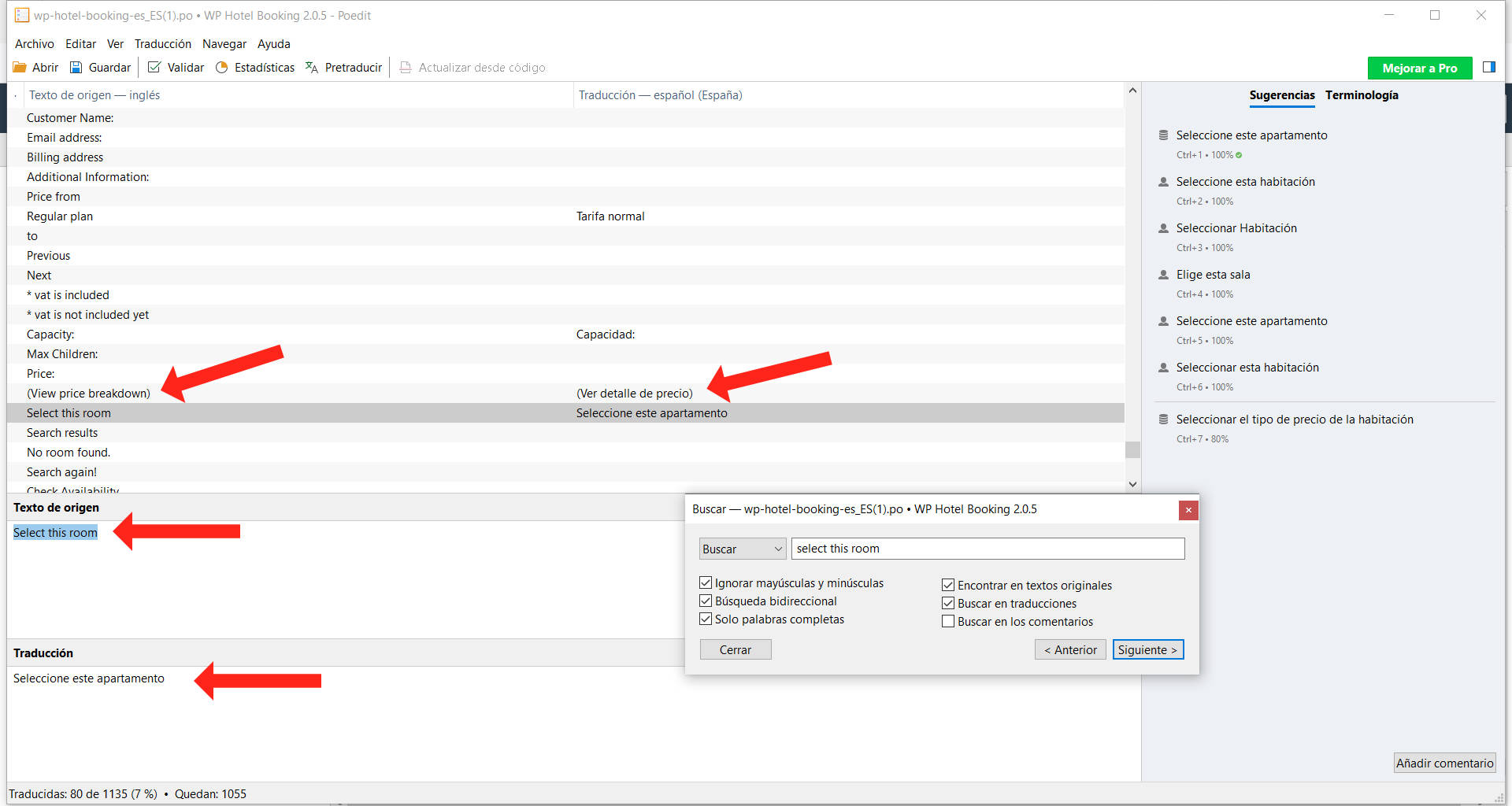Sort by Texto de origen — inglés column header
Viewport: 1512px width, 806px height.
(x=299, y=95)
